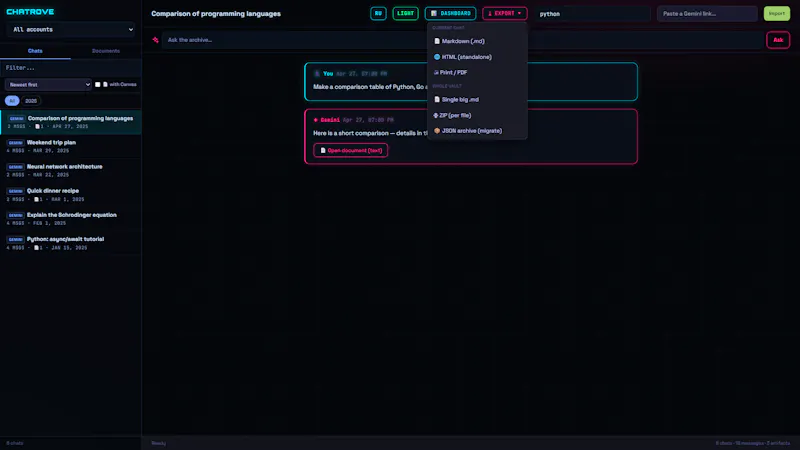Click the GEMINI badge on Neural network architecture
The width and height of the screenshot is (800, 450).
tap(15, 167)
